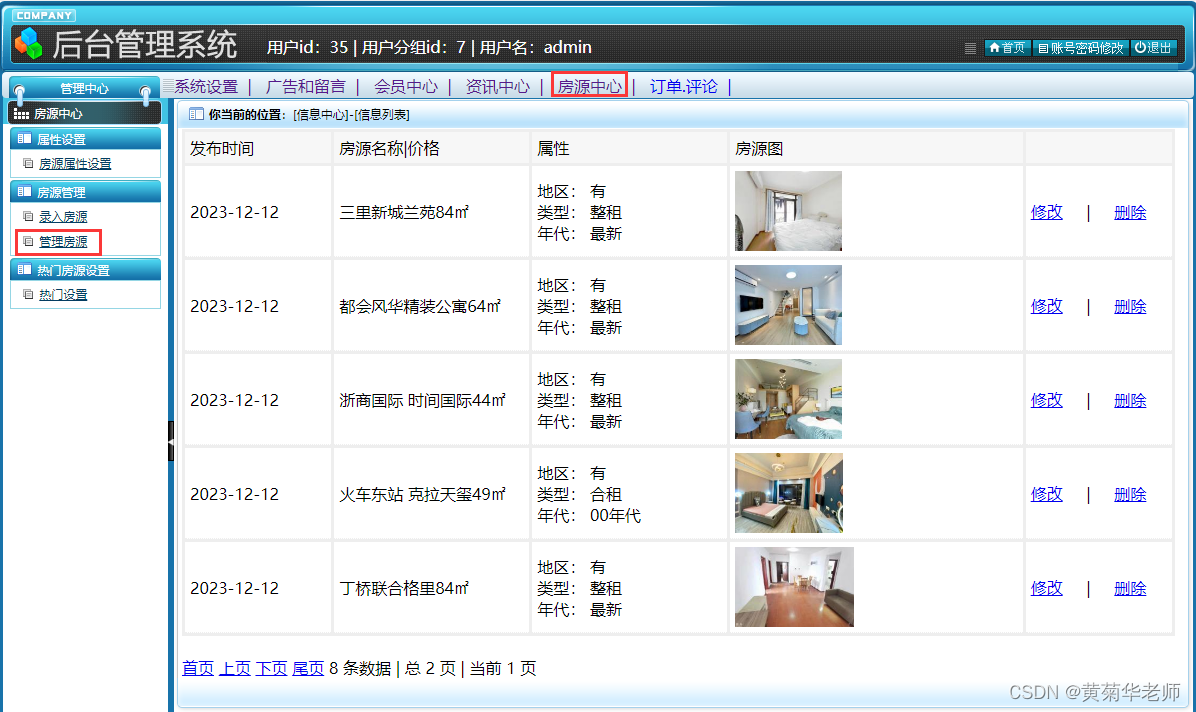This screenshot has height=712, width=1196.
Task: Switch to the 资讯中心 tab
Action: coord(497,86)
